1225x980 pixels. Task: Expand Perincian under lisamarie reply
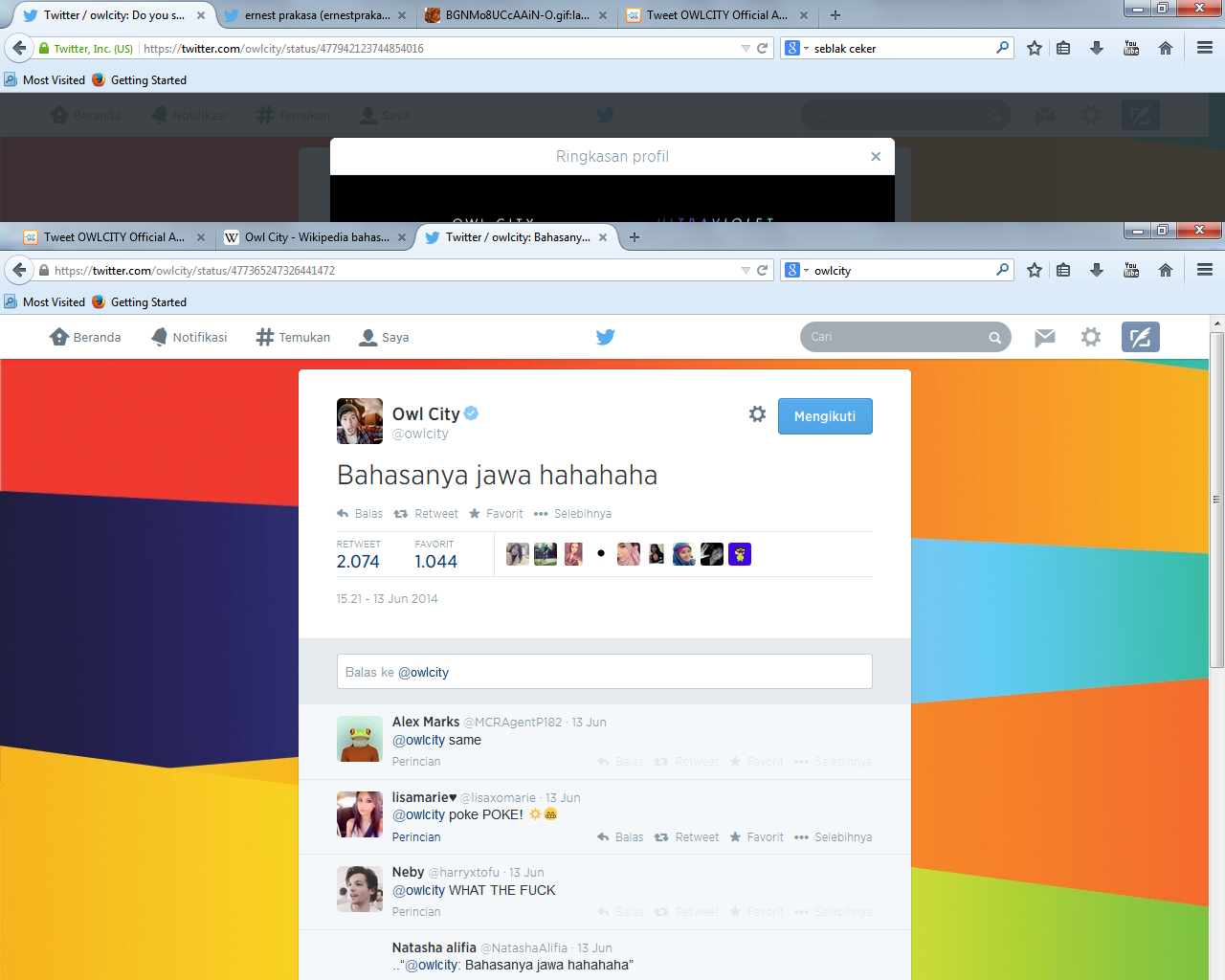(x=416, y=837)
